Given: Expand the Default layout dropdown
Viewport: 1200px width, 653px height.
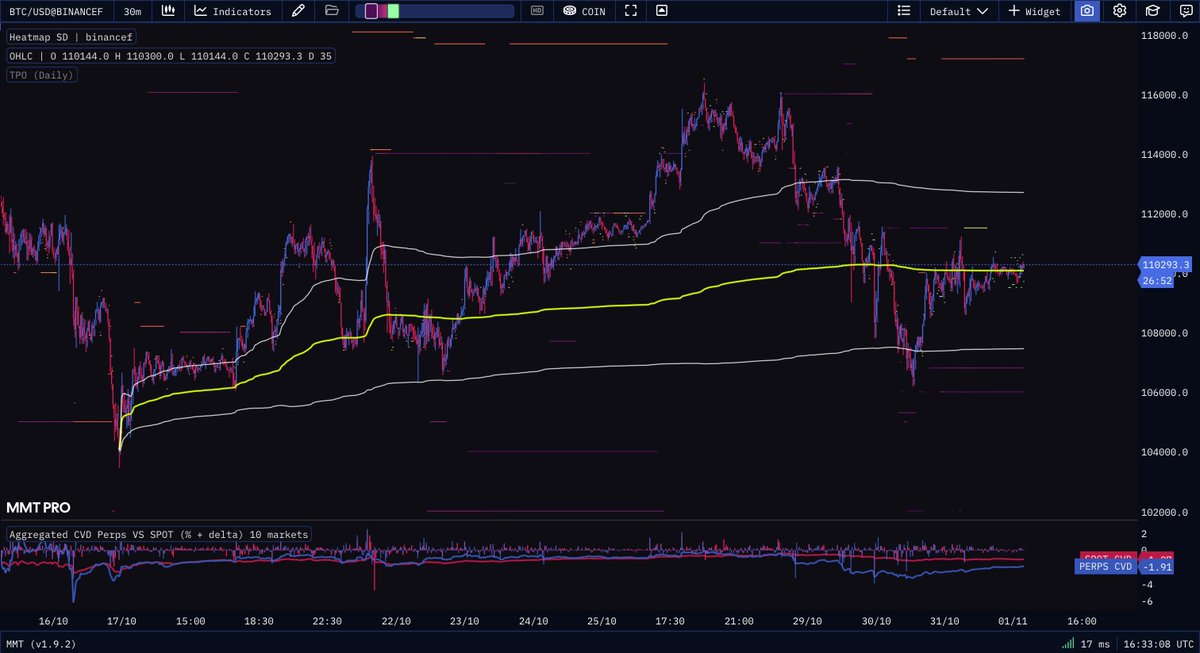Looking at the screenshot, I should (959, 11).
